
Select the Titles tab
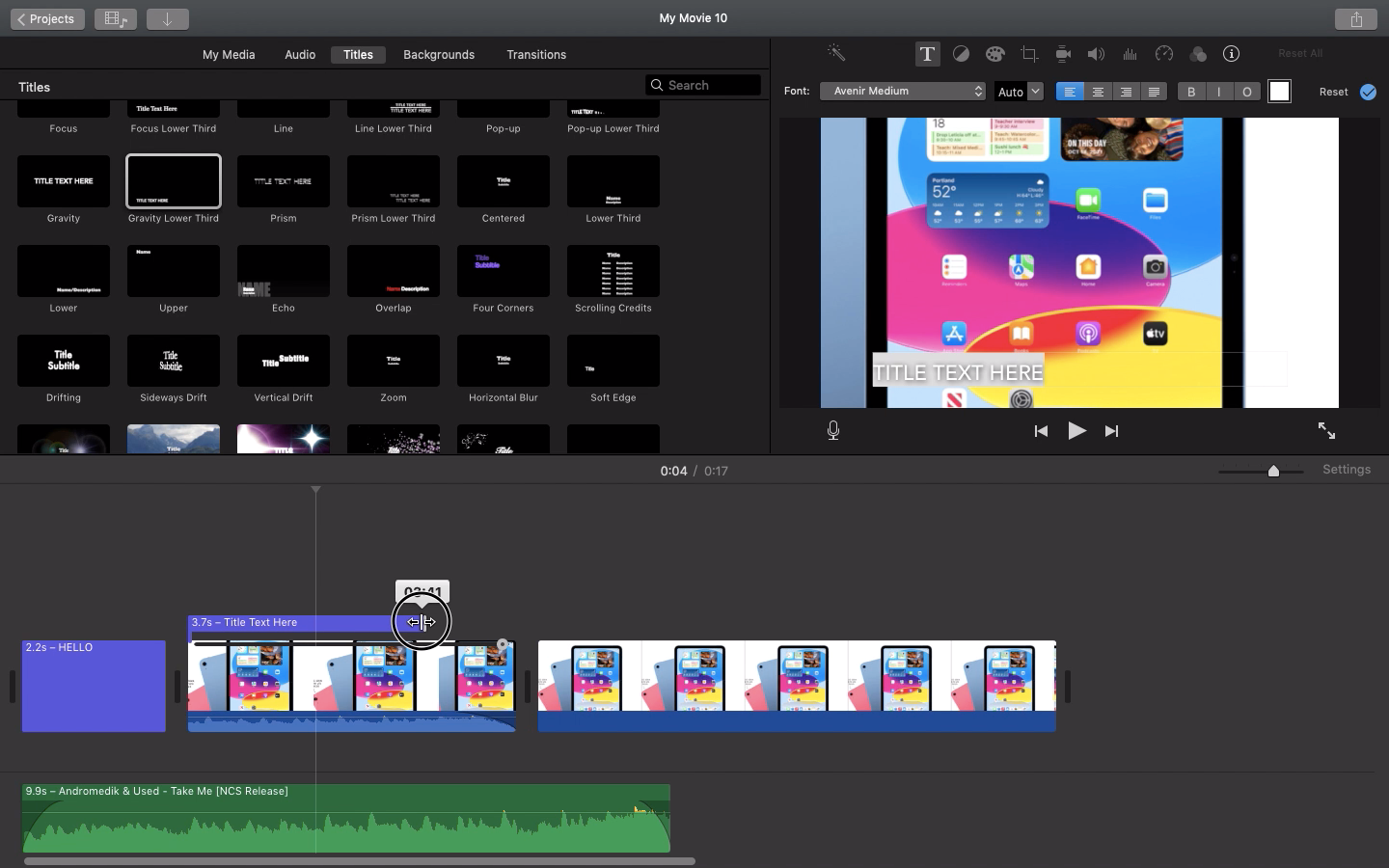click(x=358, y=55)
